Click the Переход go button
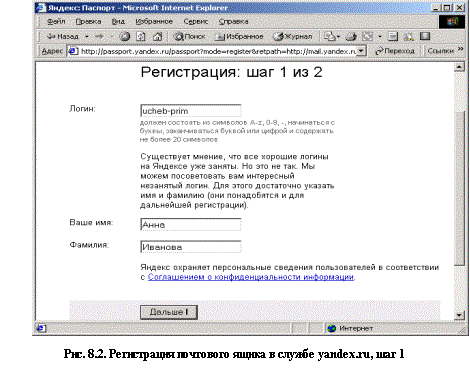This screenshot has height=379, width=470. [395, 51]
